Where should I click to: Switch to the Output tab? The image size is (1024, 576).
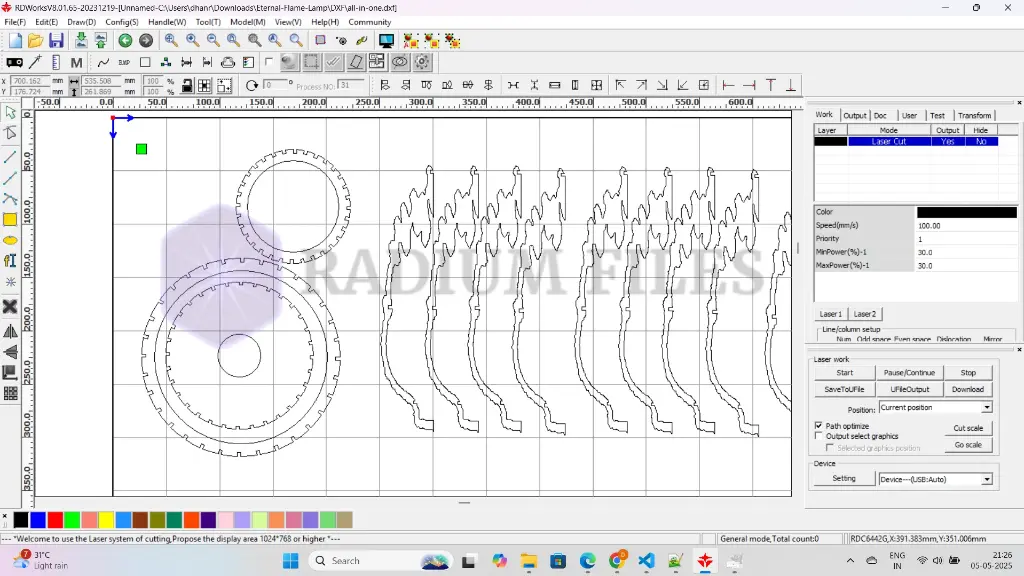point(854,116)
